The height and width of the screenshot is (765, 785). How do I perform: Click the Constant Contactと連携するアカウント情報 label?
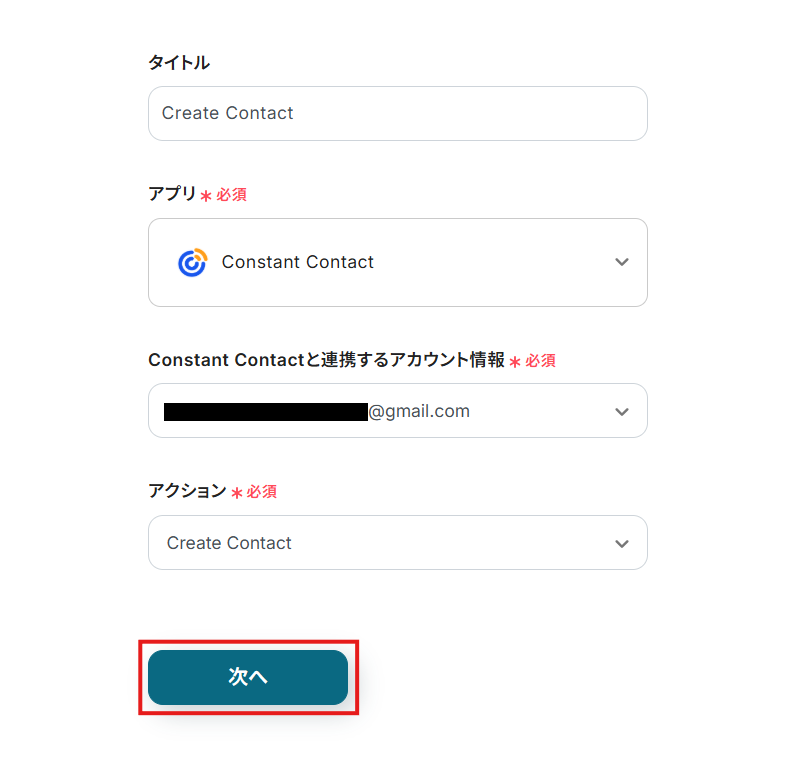(326, 360)
